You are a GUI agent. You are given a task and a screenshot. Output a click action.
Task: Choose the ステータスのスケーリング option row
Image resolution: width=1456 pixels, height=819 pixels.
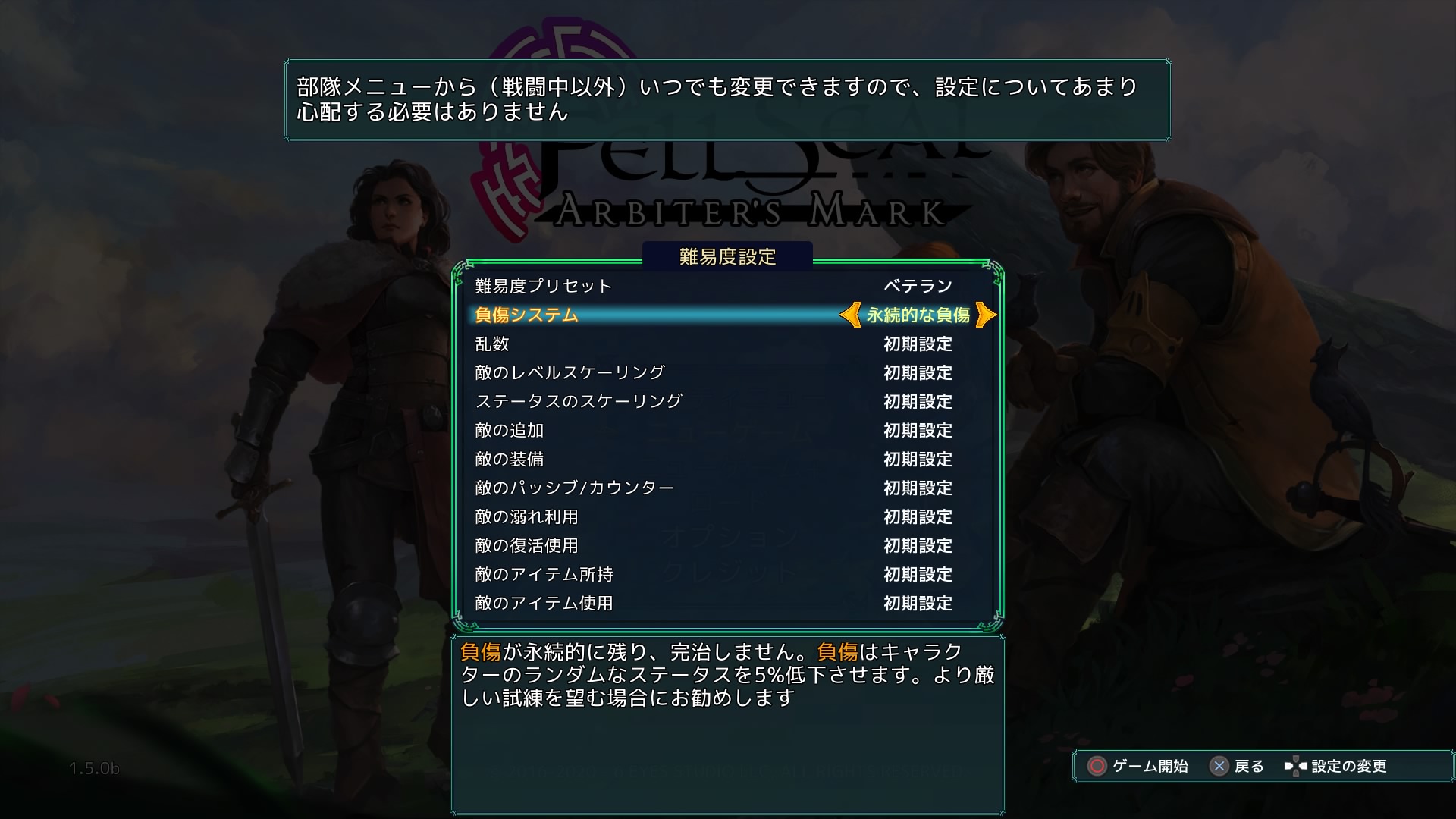point(728,401)
